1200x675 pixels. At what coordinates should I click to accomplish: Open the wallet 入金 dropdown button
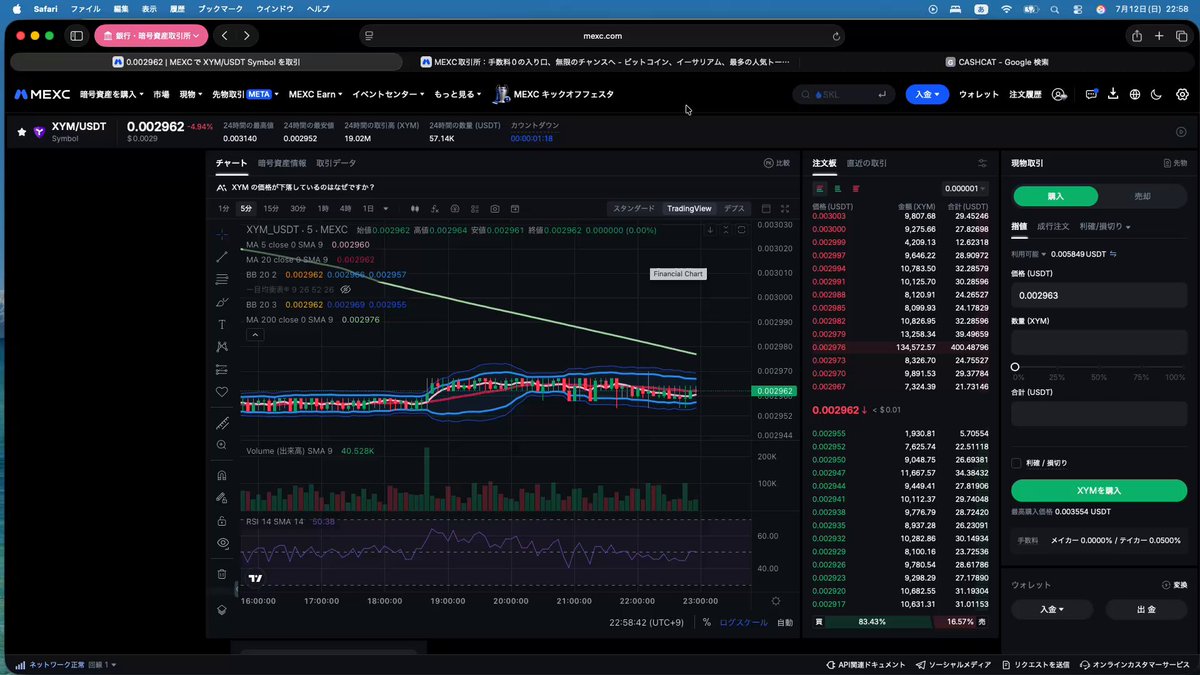[x=1050, y=609]
